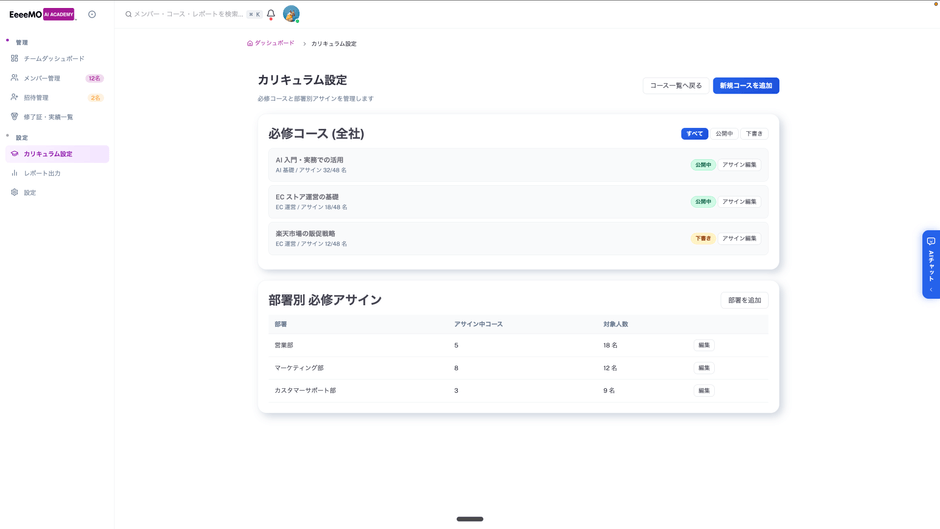This screenshot has width=940, height=529.
Task: Click the 12名 badge in sidebar
Action: click(95, 78)
